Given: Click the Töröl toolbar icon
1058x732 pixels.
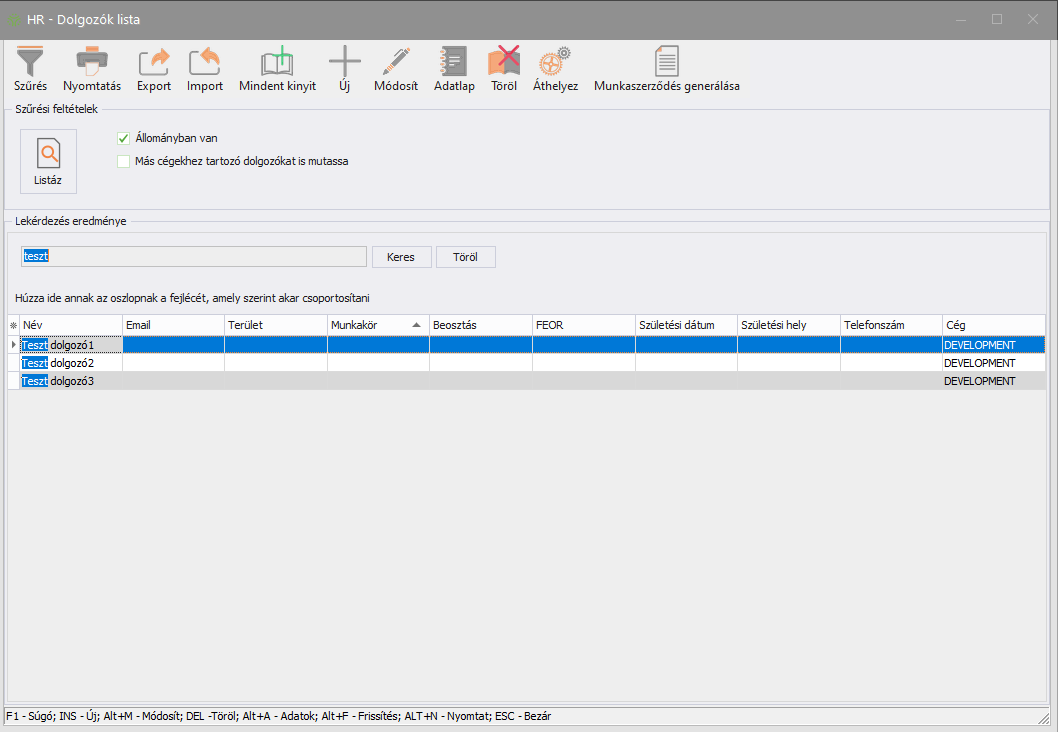Looking at the screenshot, I should [504, 62].
